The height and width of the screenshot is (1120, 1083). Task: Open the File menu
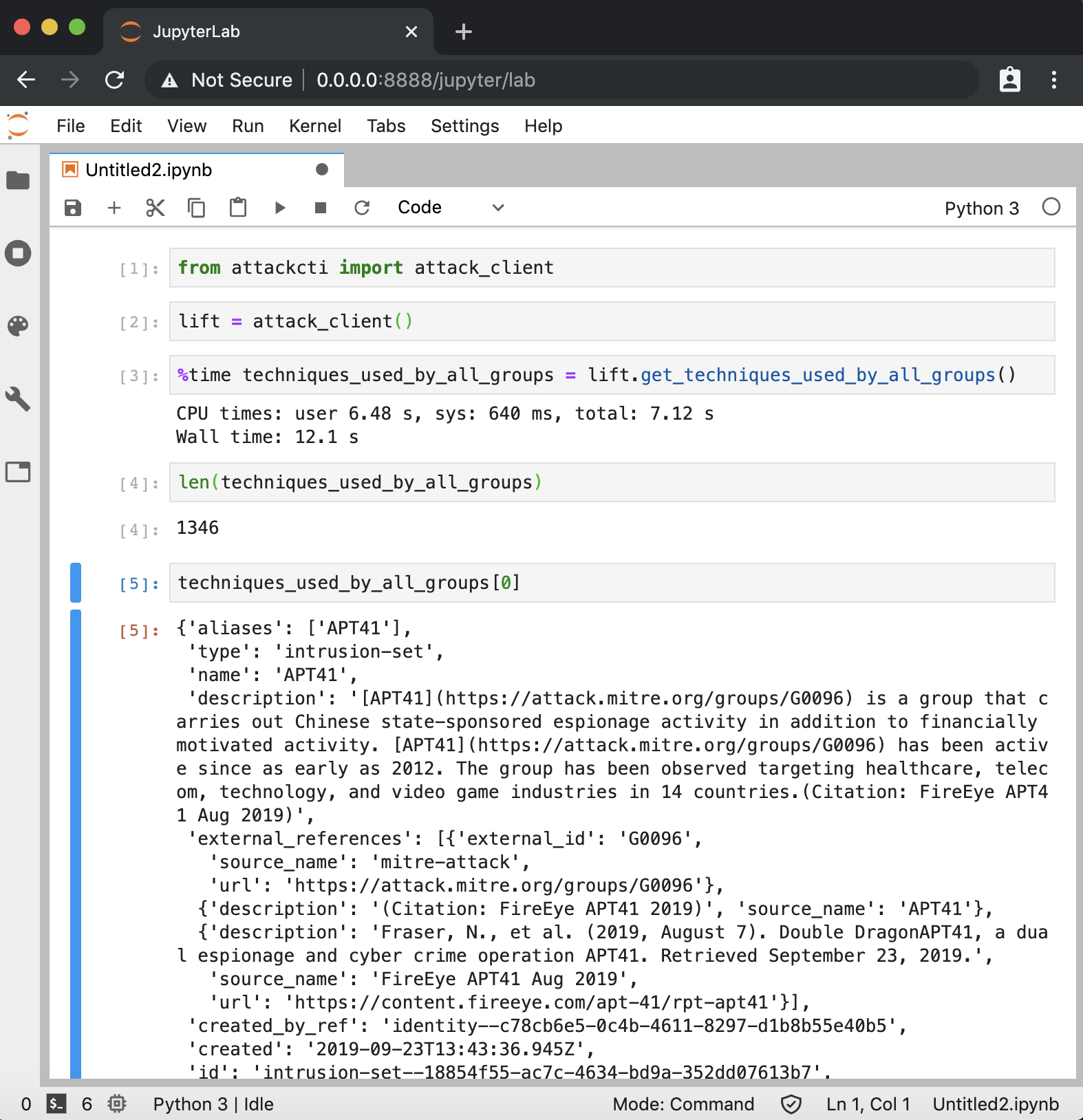pos(71,126)
